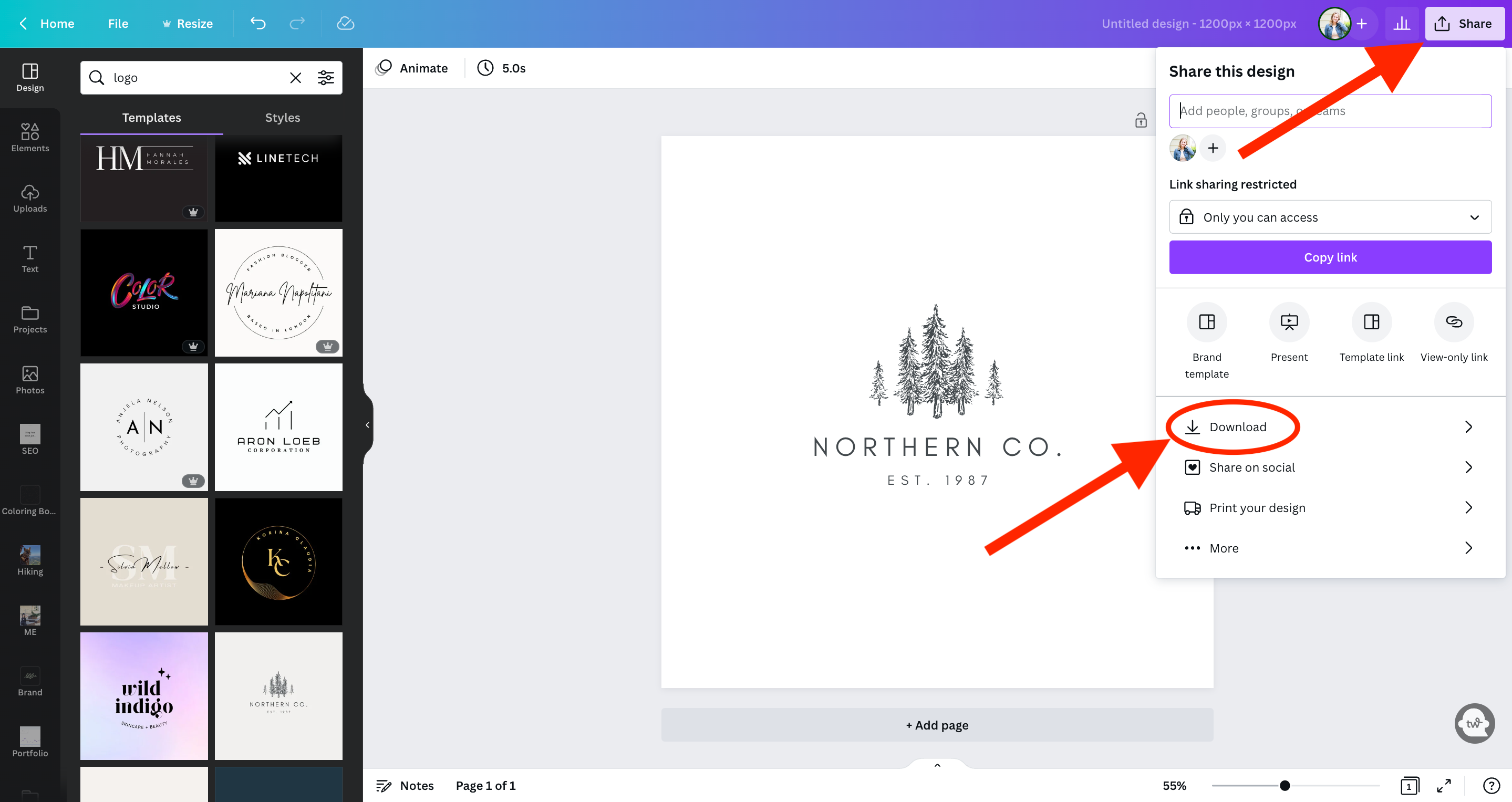
Task: Click the Add people input field
Action: click(x=1330, y=111)
